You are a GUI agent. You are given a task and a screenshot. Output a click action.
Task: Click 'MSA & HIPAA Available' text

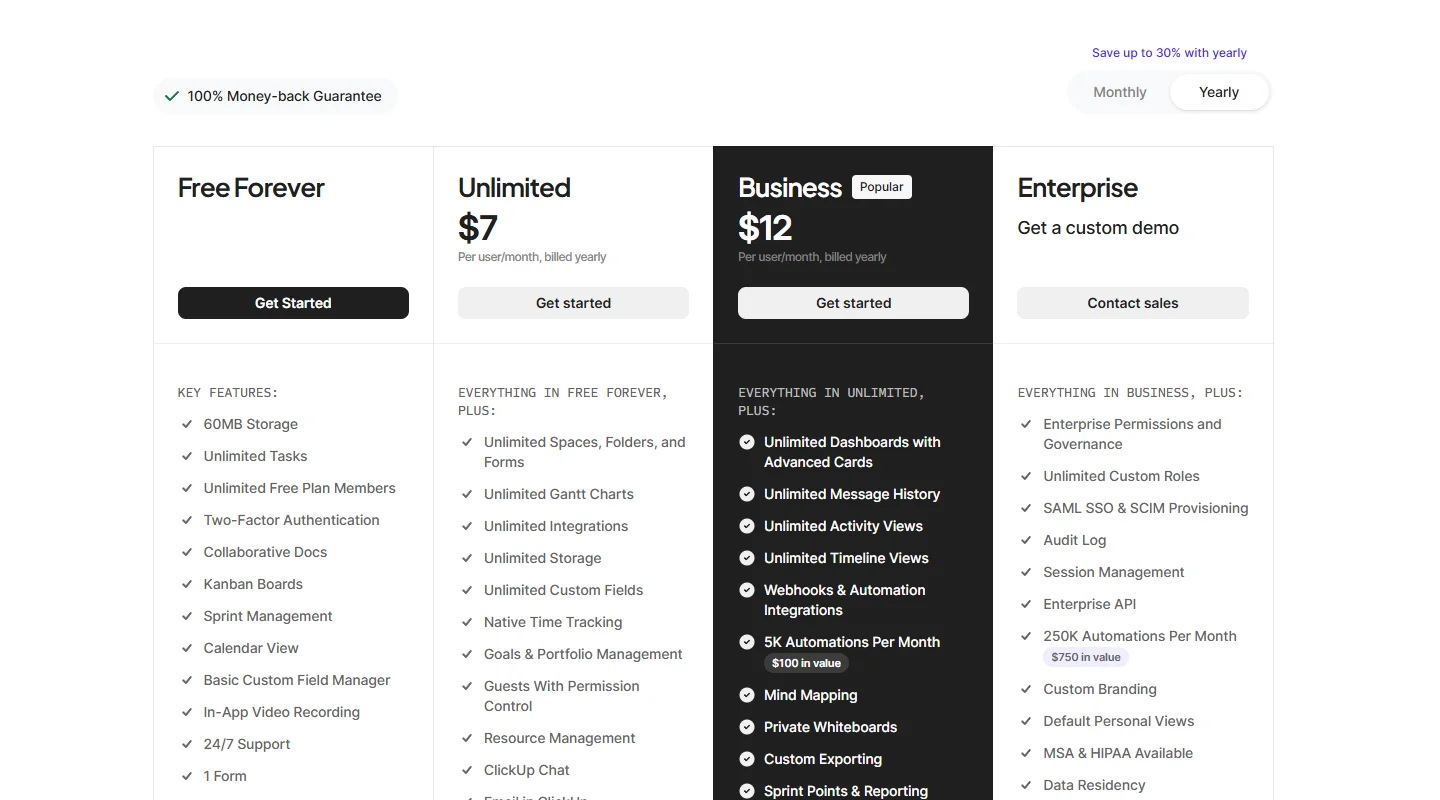tap(1118, 753)
